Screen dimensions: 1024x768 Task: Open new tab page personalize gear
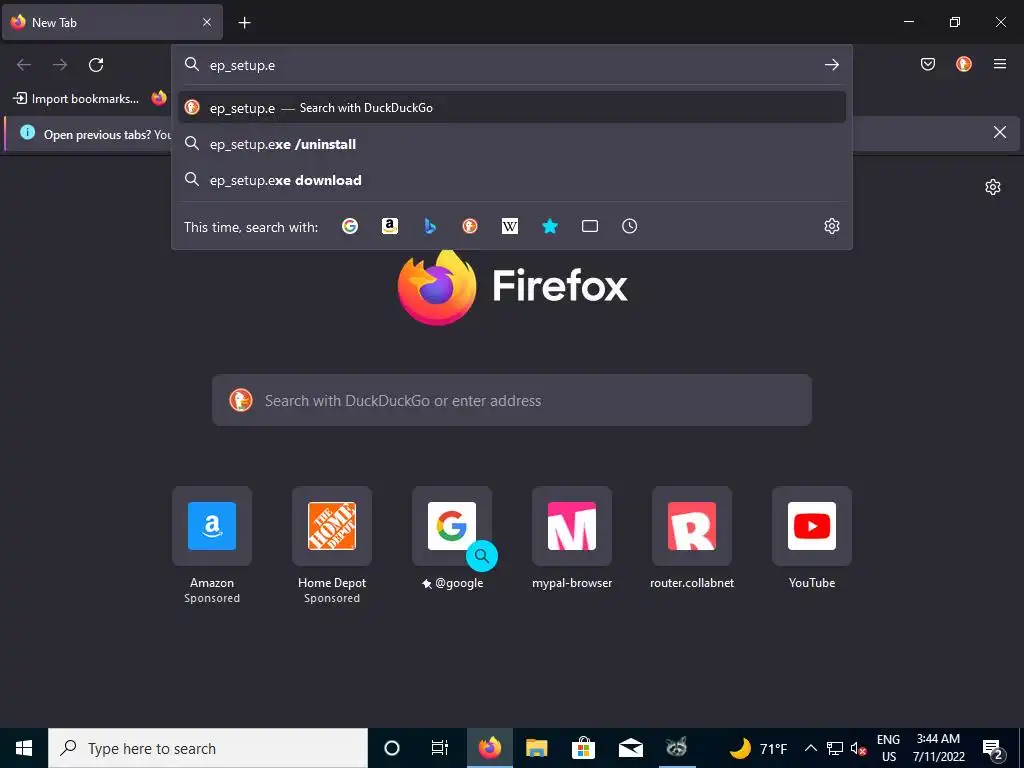993,187
